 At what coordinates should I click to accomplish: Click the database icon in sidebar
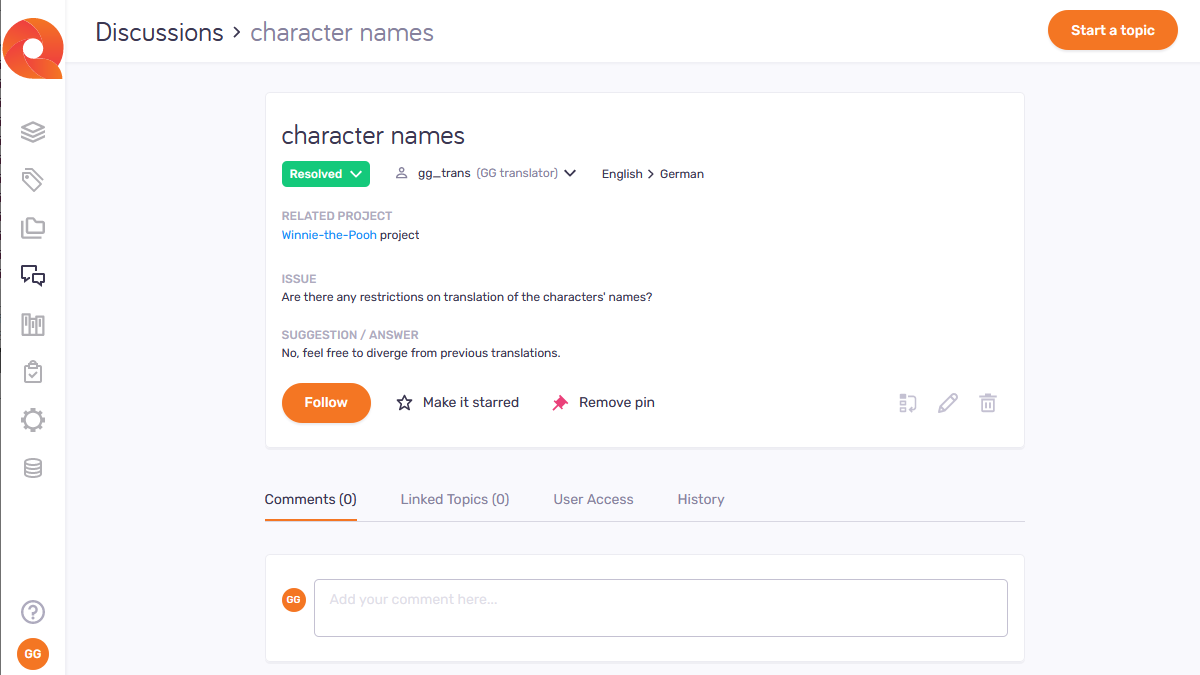(x=33, y=468)
